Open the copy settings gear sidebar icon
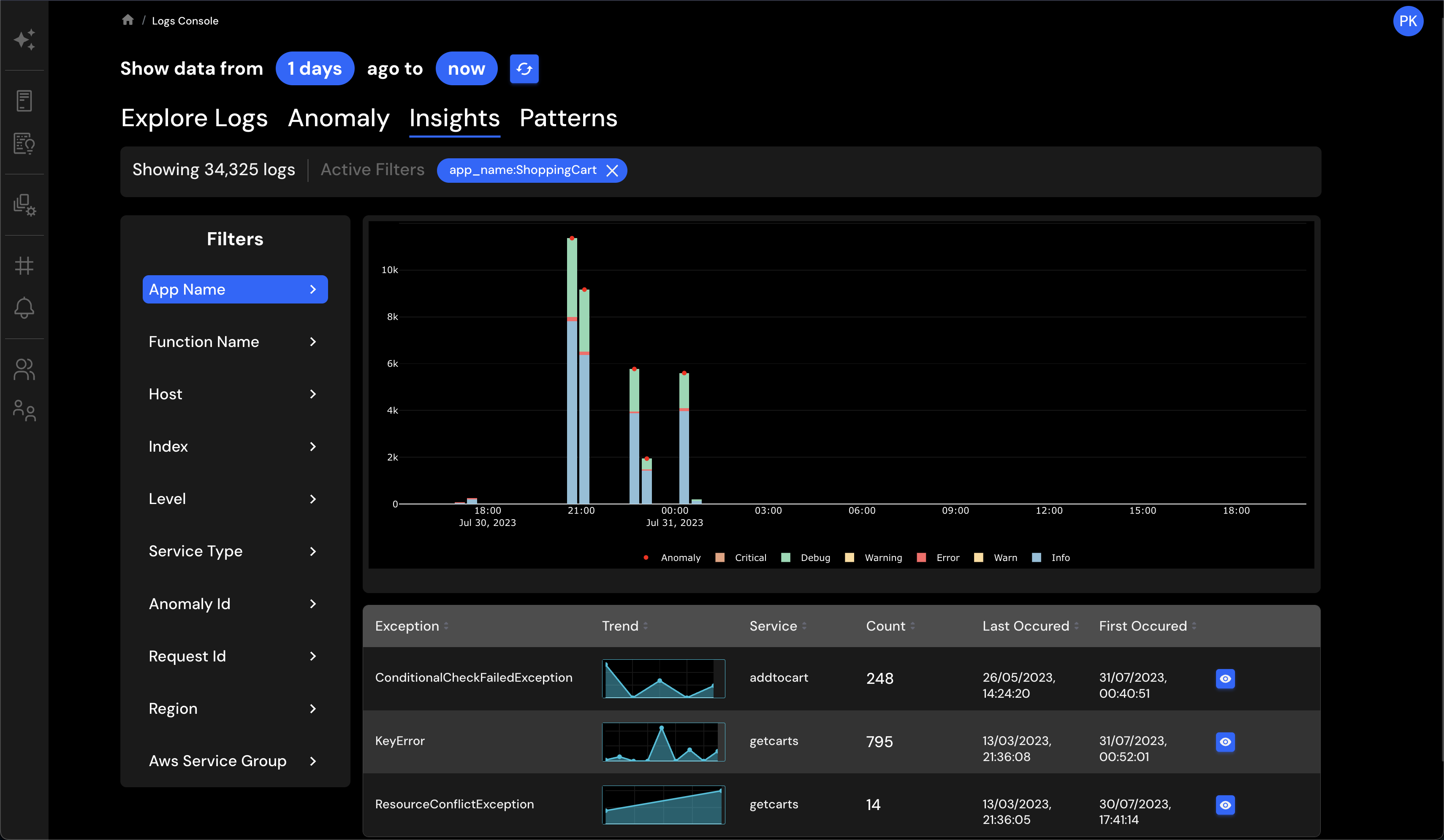The height and width of the screenshot is (840, 1444). (24, 205)
